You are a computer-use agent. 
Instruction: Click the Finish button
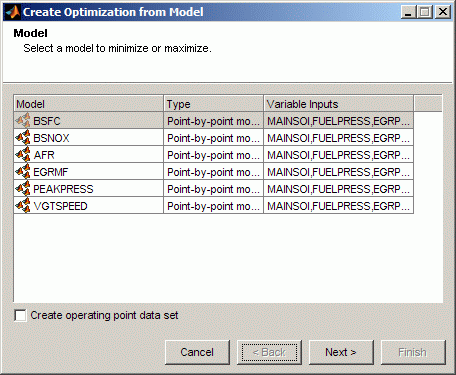(x=413, y=352)
